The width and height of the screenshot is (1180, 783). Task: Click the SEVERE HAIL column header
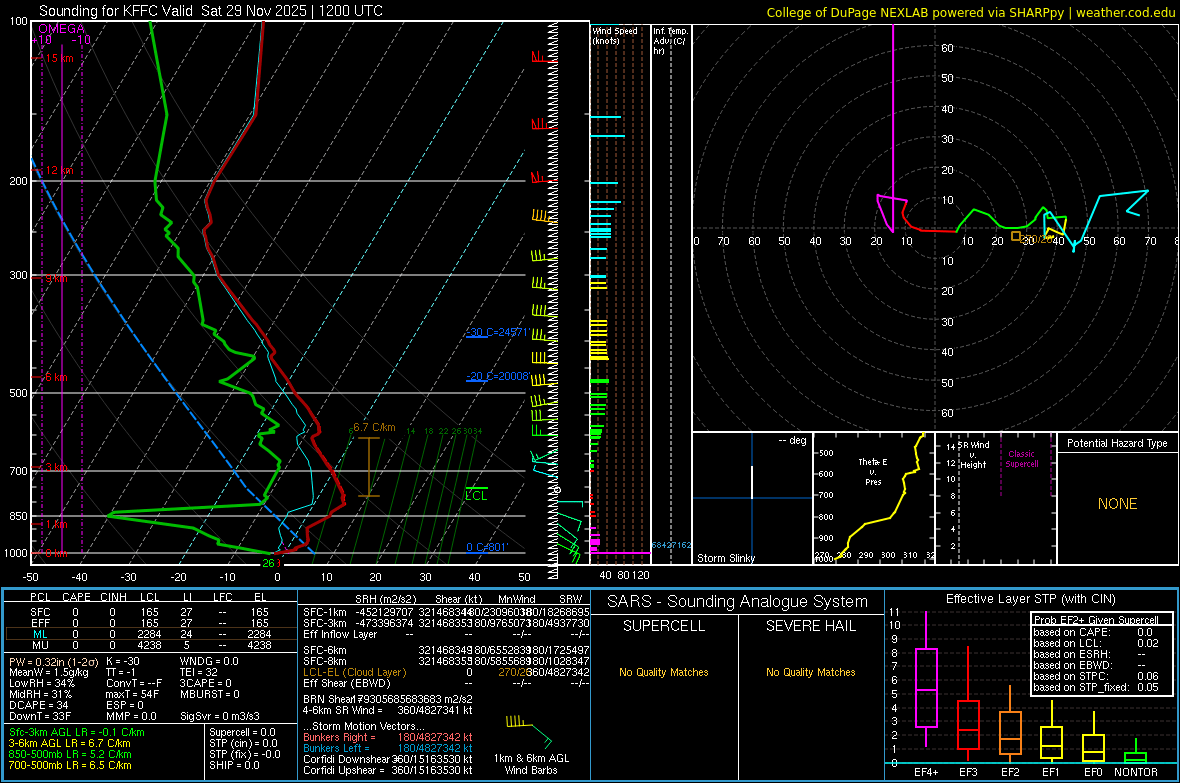810,626
